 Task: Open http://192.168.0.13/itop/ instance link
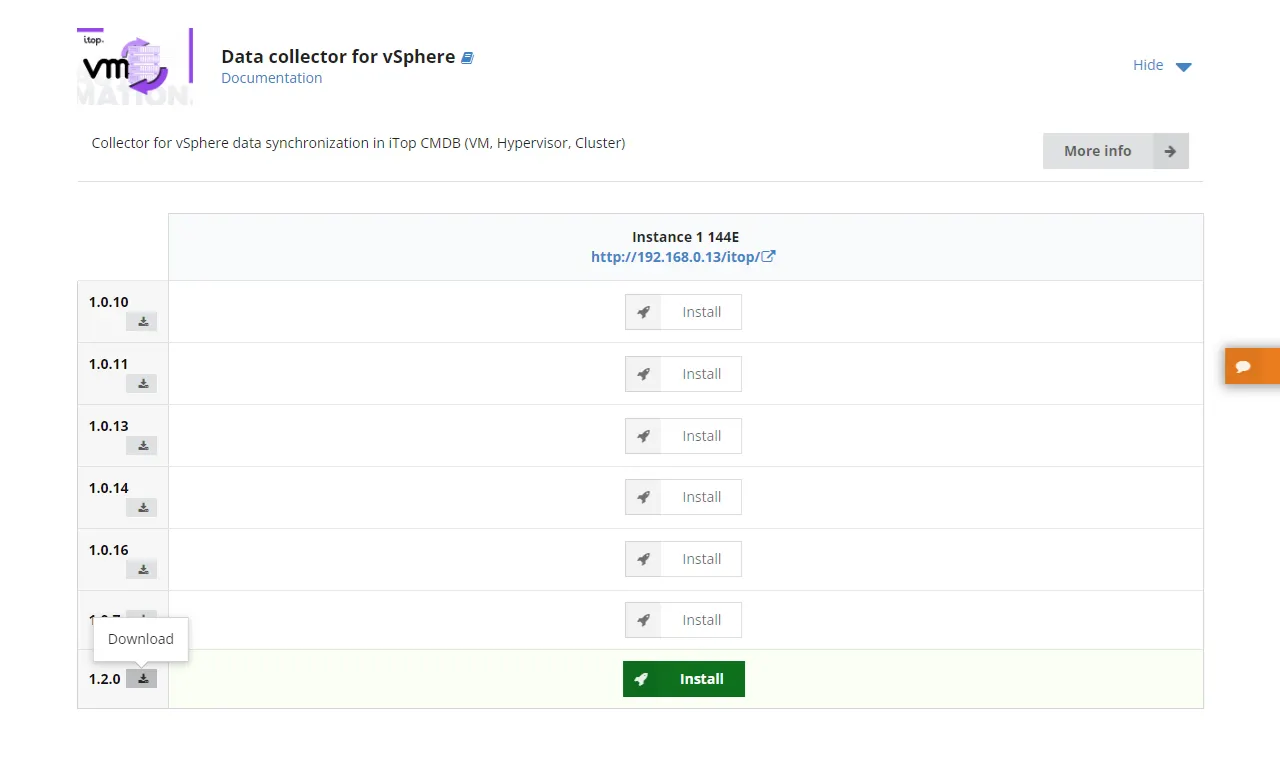(683, 257)
